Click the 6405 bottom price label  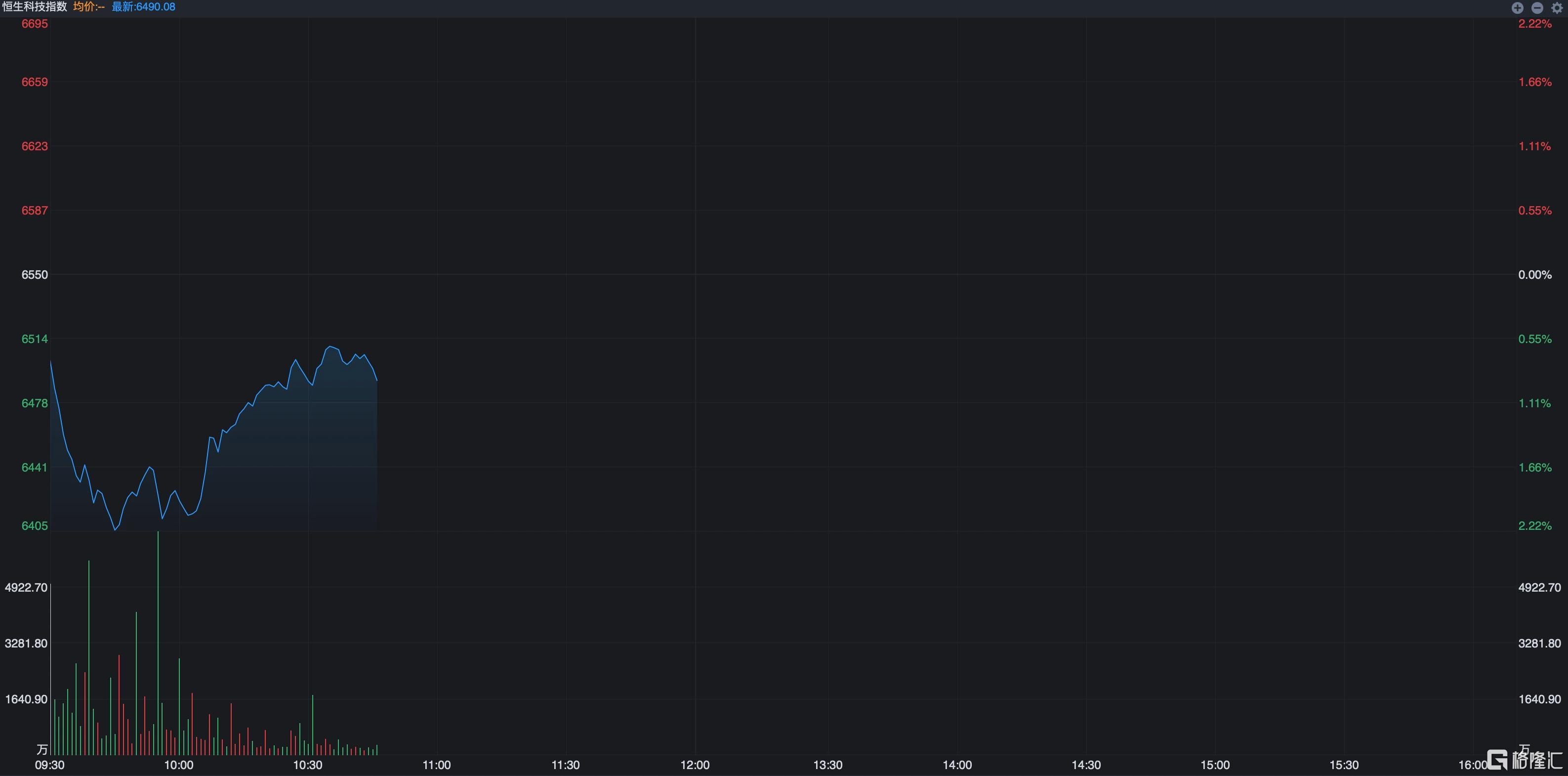tap(35, 526)
